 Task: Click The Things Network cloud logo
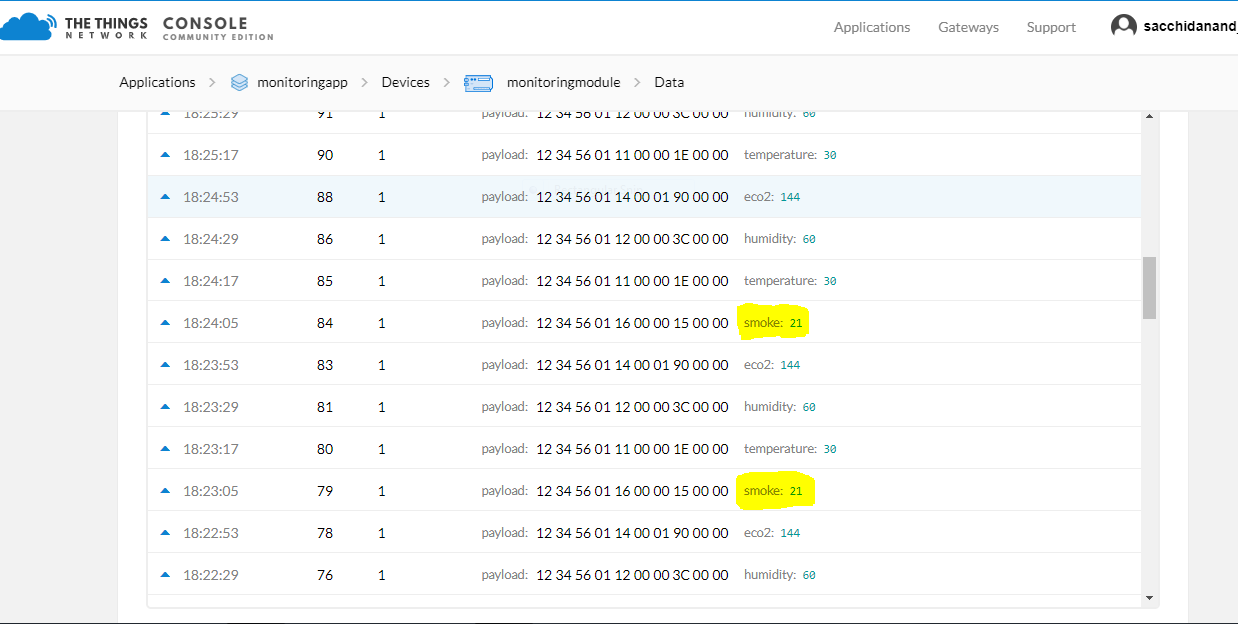pos(27,27)
